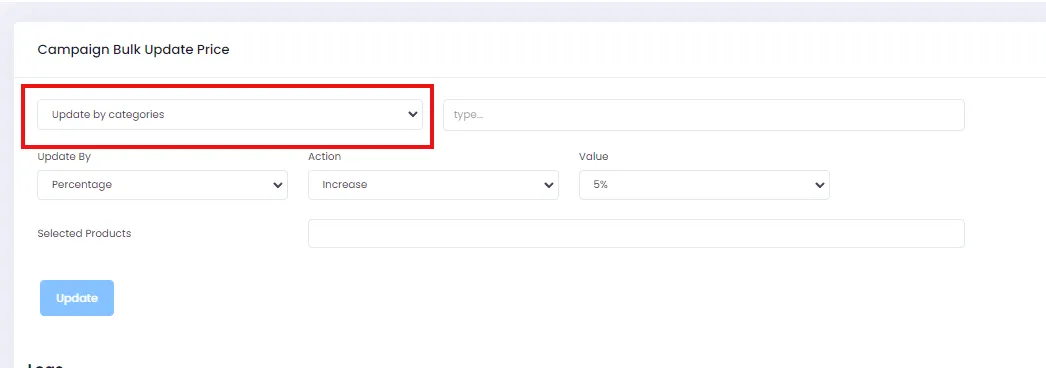
Task: Click the blue Update button
Action: [77, 298]
